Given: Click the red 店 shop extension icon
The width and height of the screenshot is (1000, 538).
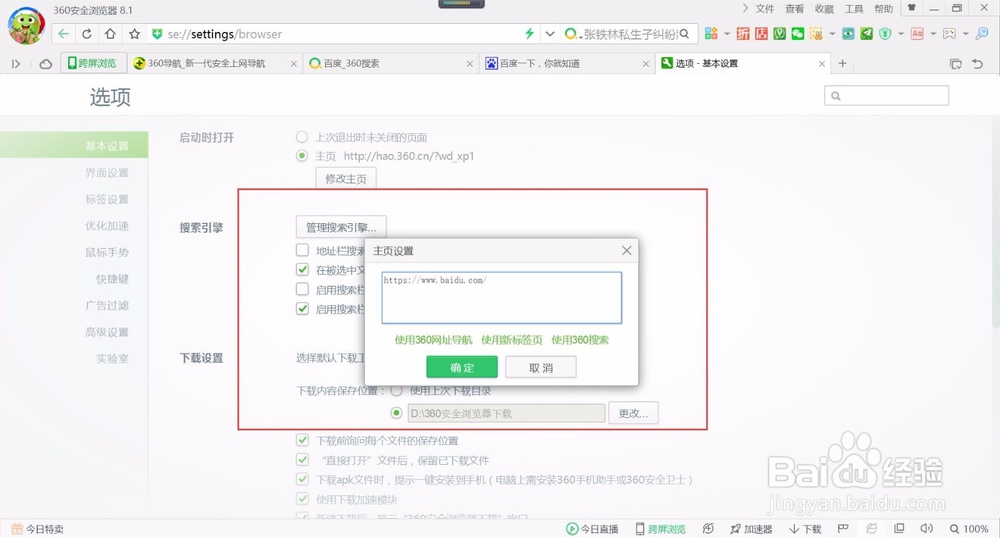Looking at the screenshot, I should [x=761, y=34].
